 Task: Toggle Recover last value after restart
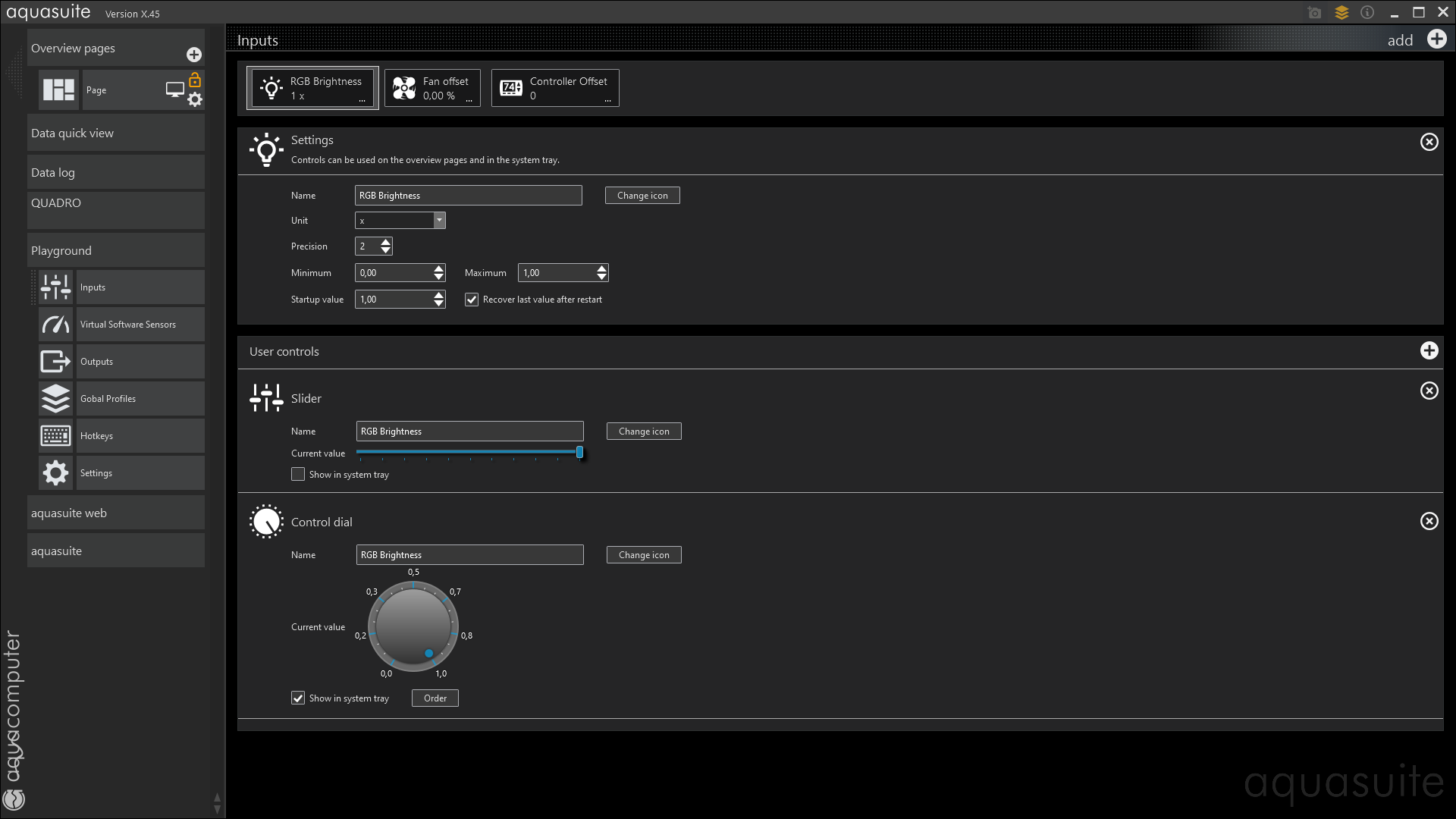click(472, 300)
